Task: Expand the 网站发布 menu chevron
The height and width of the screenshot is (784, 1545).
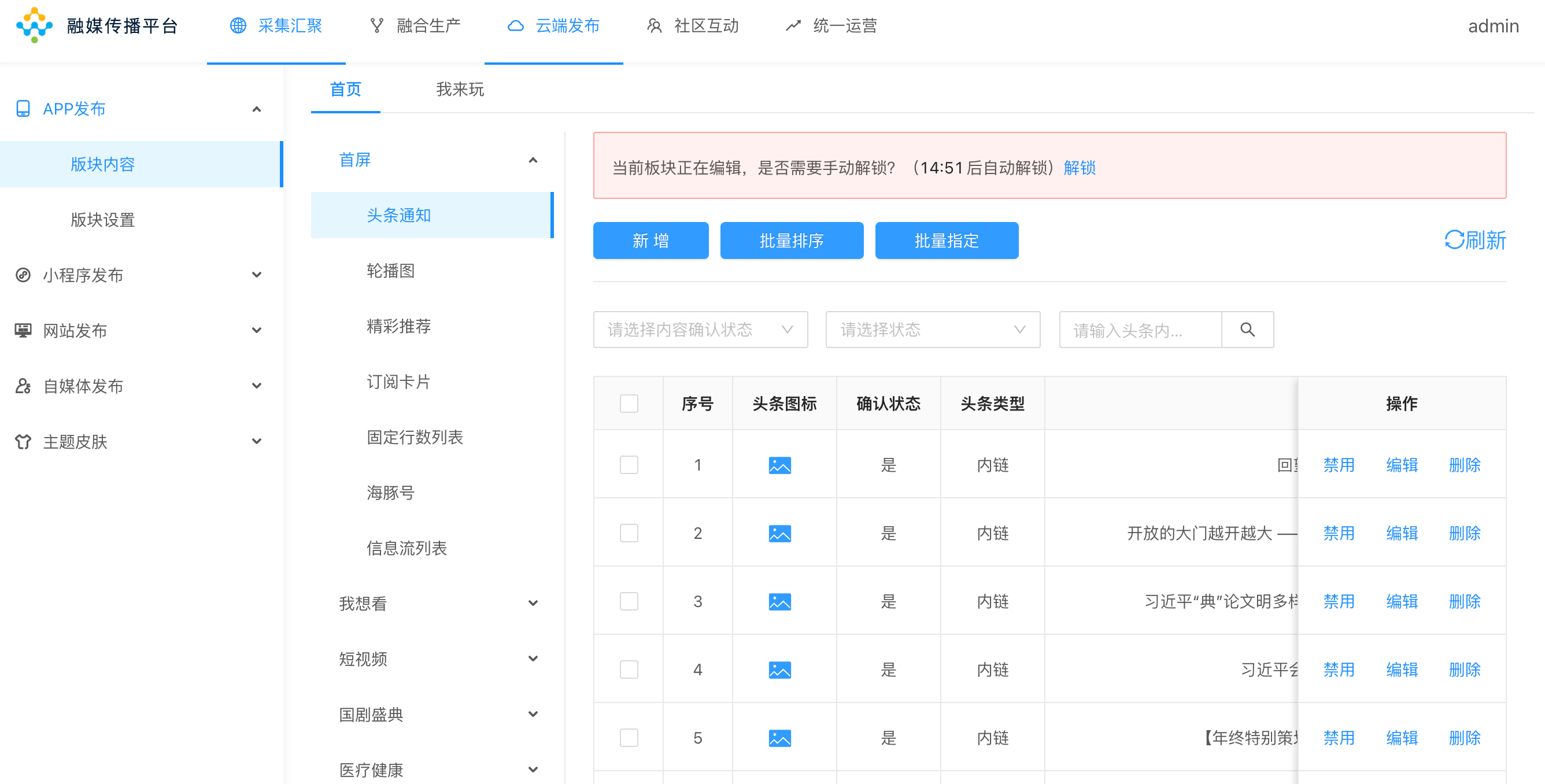Action: tap(257, 330)
